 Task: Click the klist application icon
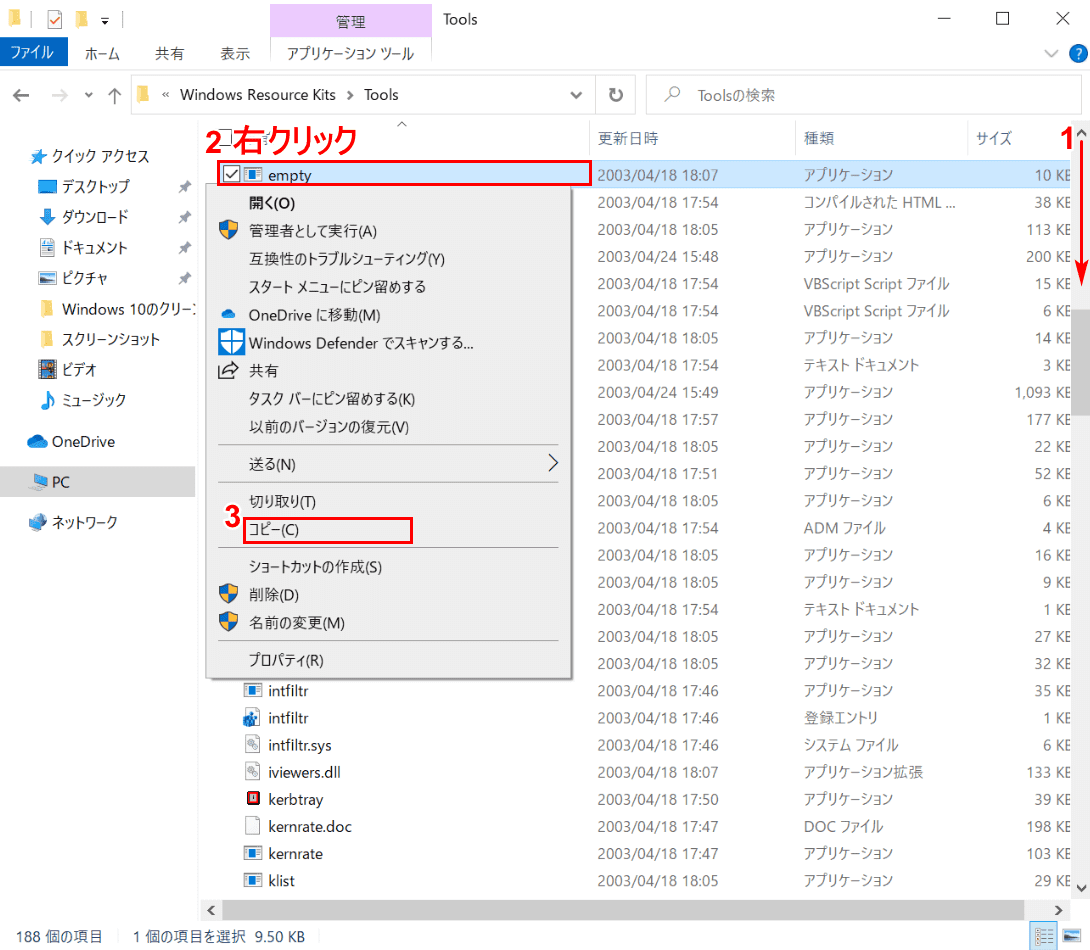click(252, 880)
